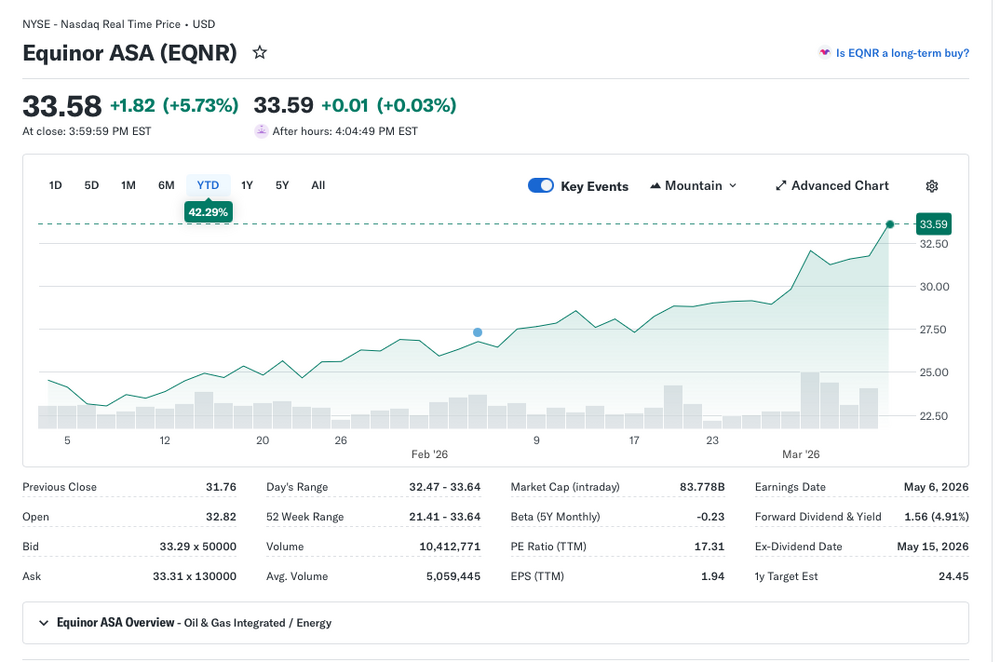Click the 52 Week Range value 21.41 - 33.64
This screenshot has width=1000, height=662.
[x=445, y=517]
